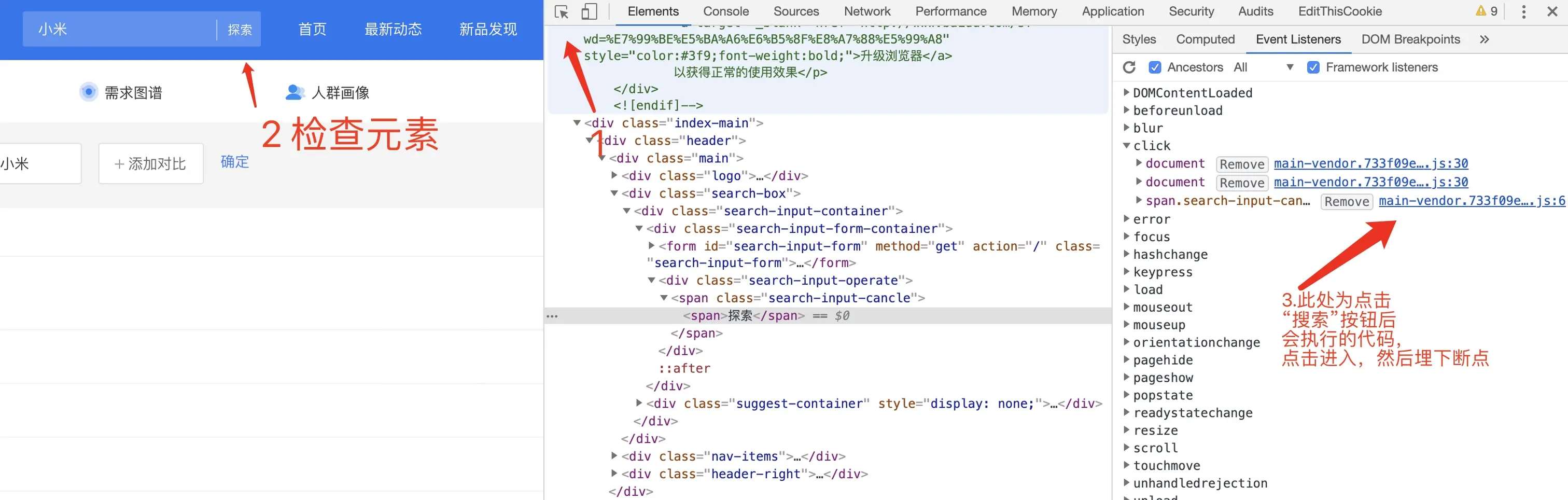Image resolution: width=1568 pixels, height=500 pixels.
Task: Uncheck the Ancestors checkbox
Action: [x=1155, y=67]
